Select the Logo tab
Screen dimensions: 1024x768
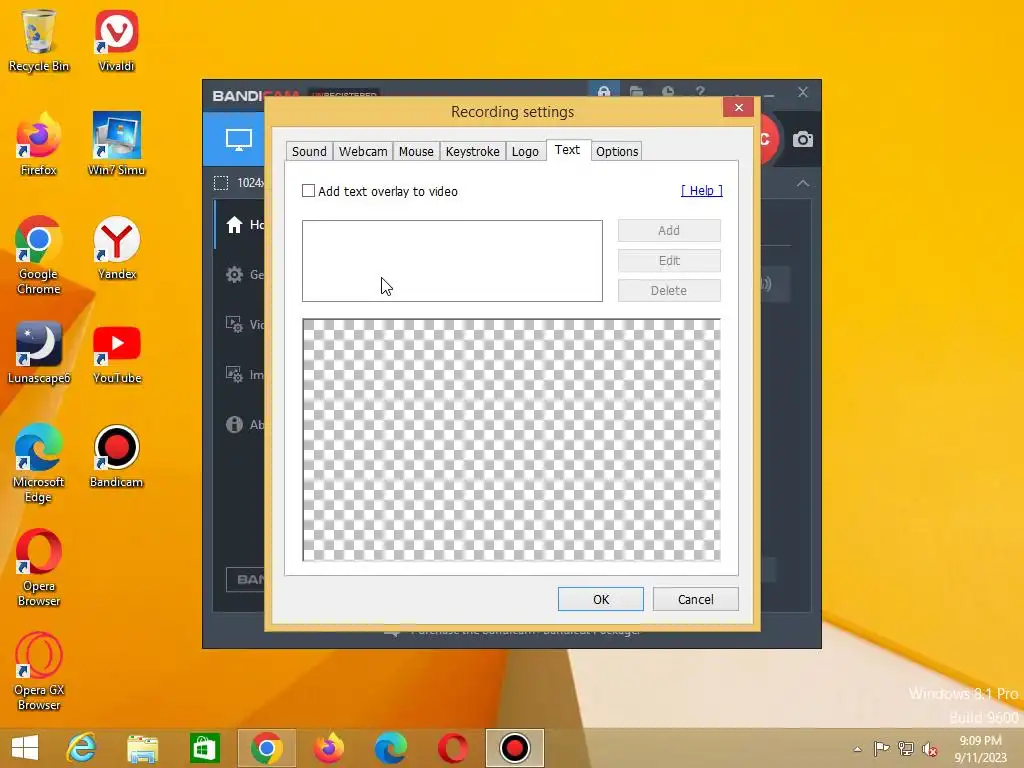(x=525, y=152)
